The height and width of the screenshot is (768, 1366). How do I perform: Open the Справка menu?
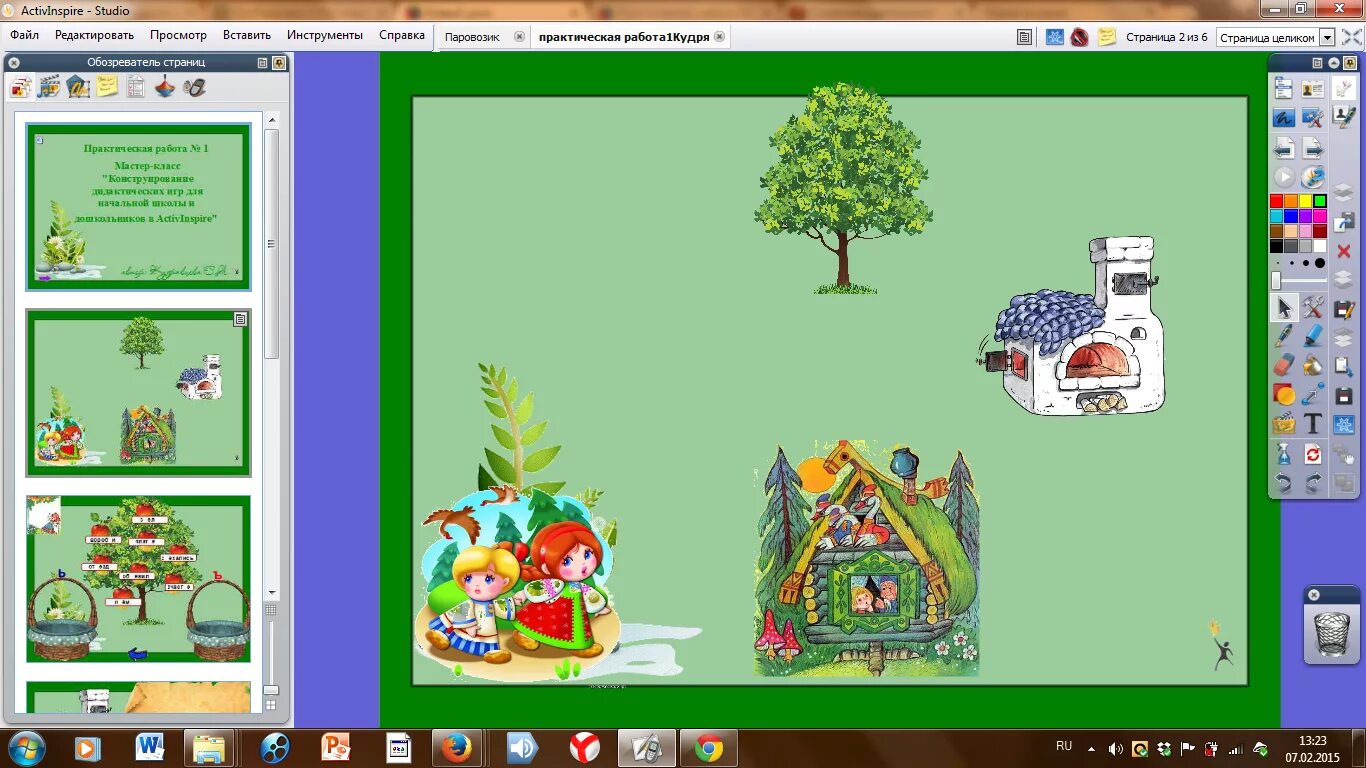pos(402,35)
